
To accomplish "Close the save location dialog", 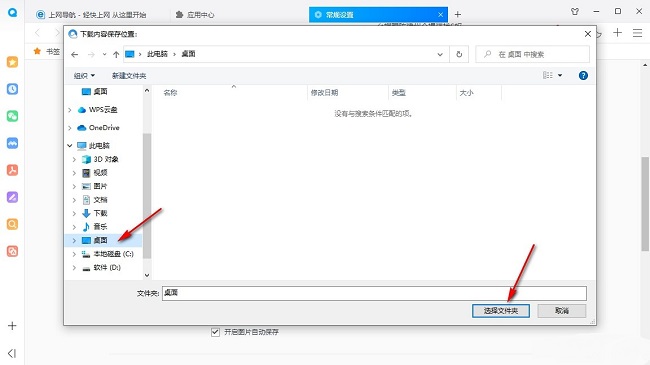I will click(587, 34).
